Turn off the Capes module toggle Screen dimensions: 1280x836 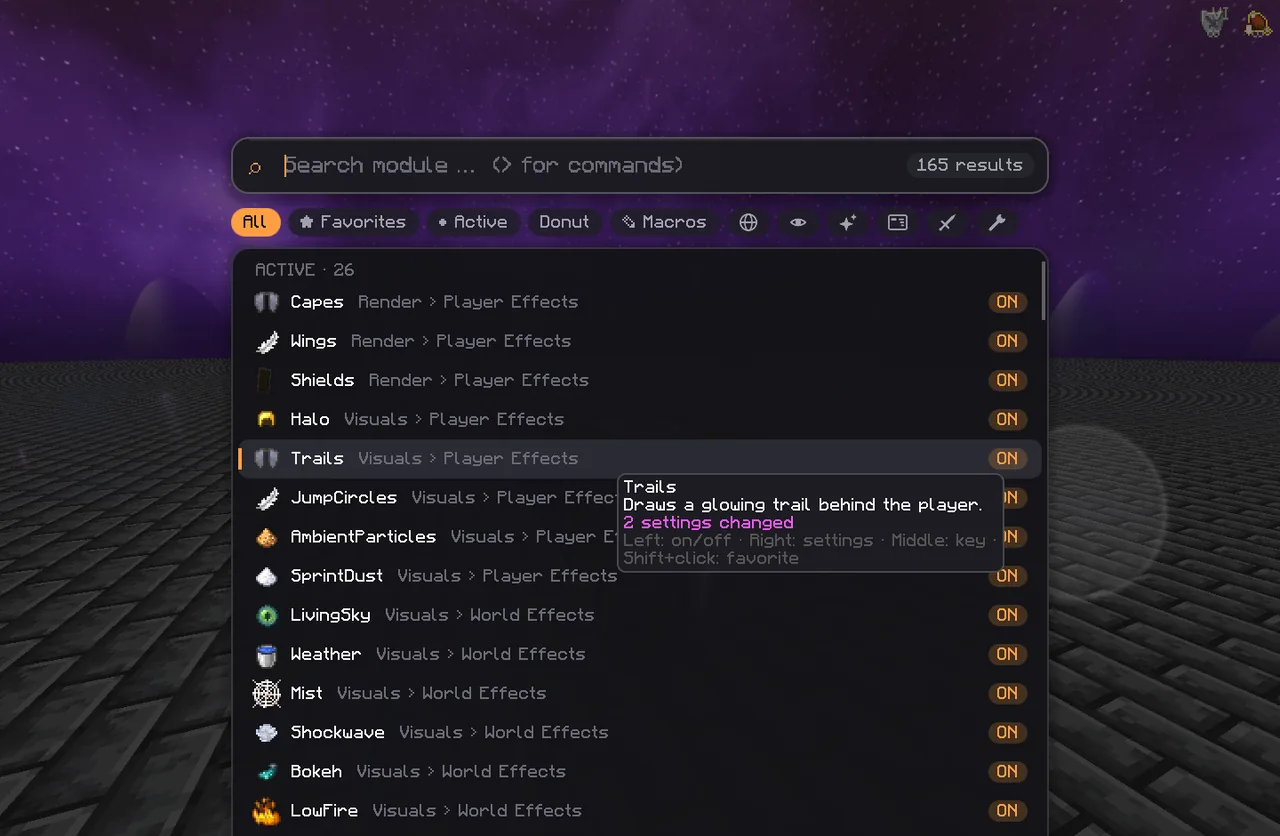[x=1007, y=302]
